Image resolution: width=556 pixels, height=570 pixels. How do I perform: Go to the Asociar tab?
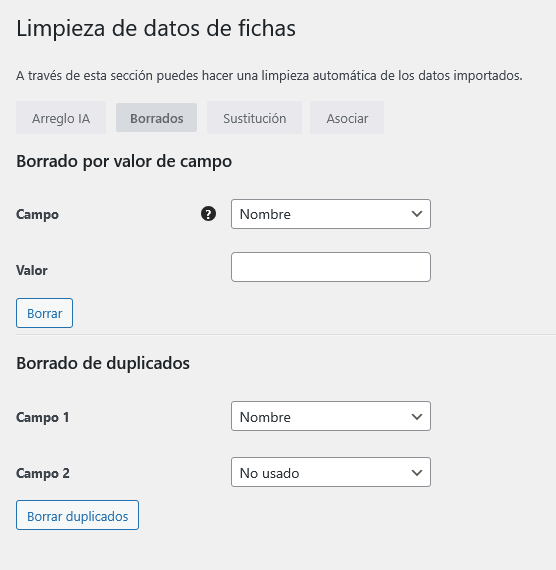pos(347,118)
